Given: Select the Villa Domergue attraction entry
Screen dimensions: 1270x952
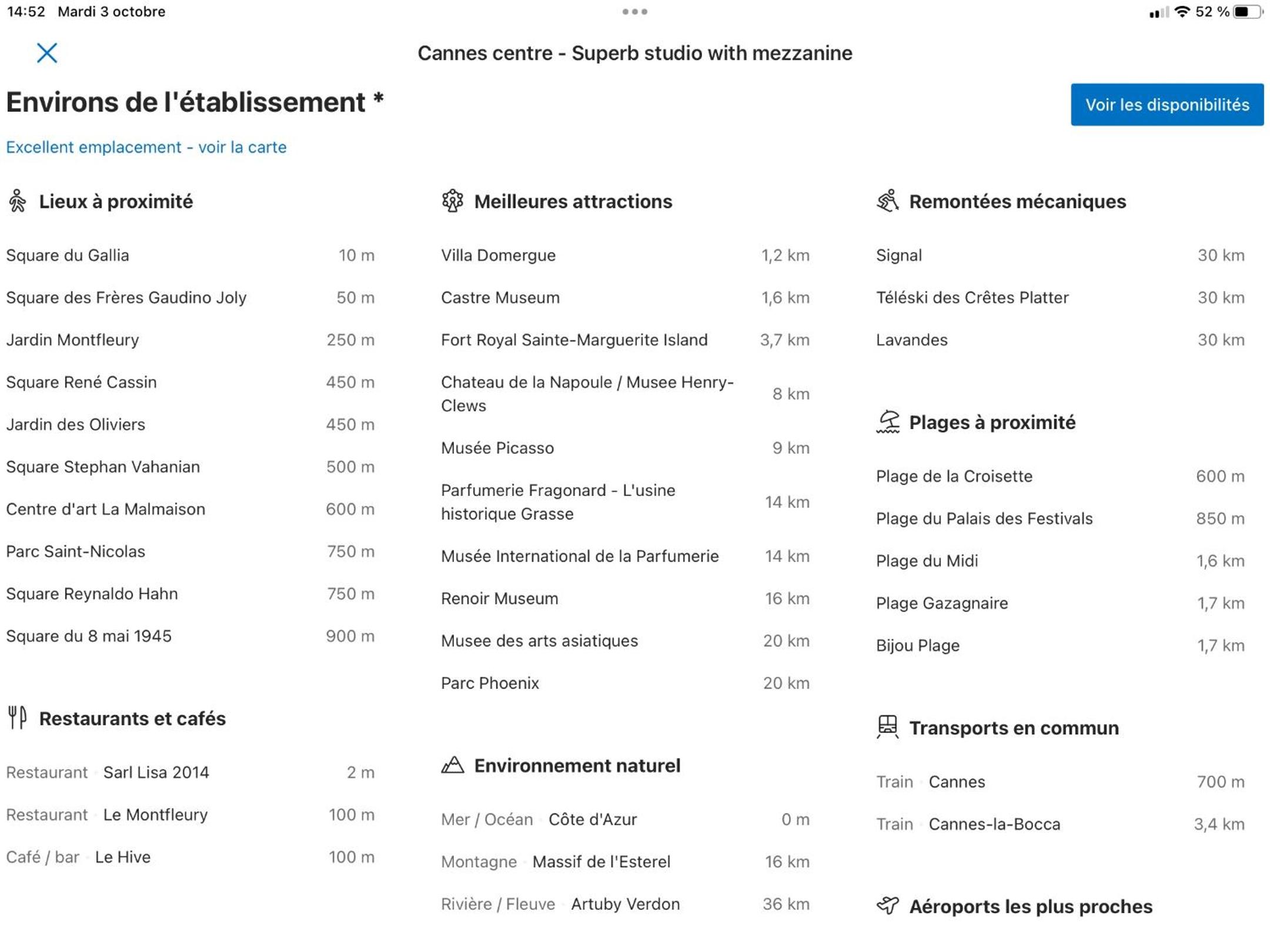Looking at the screenshot, I should [x=498, y=255].
